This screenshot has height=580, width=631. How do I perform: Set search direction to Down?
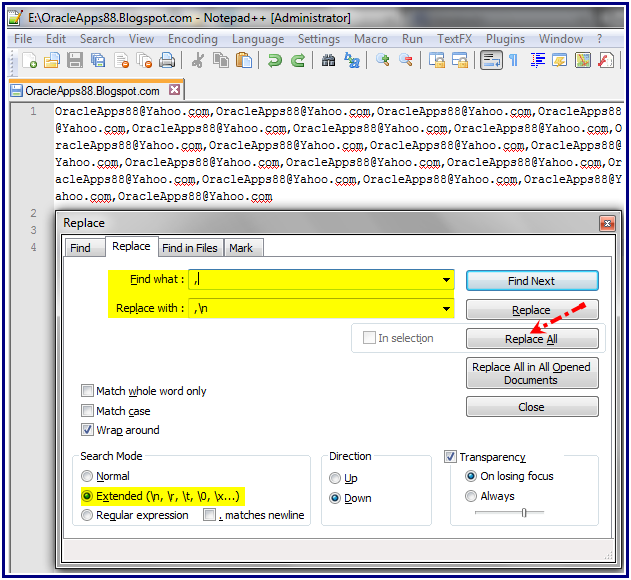pyautogui.click(x=335, y=498)
